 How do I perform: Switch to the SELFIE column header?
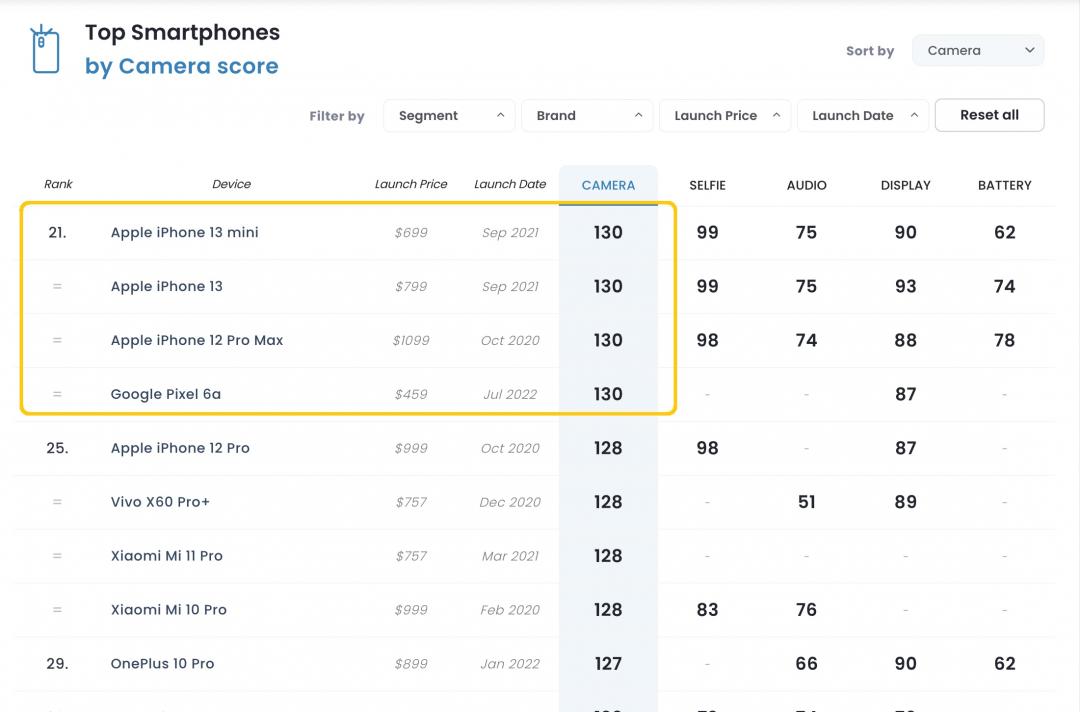[x=707, y=185]
